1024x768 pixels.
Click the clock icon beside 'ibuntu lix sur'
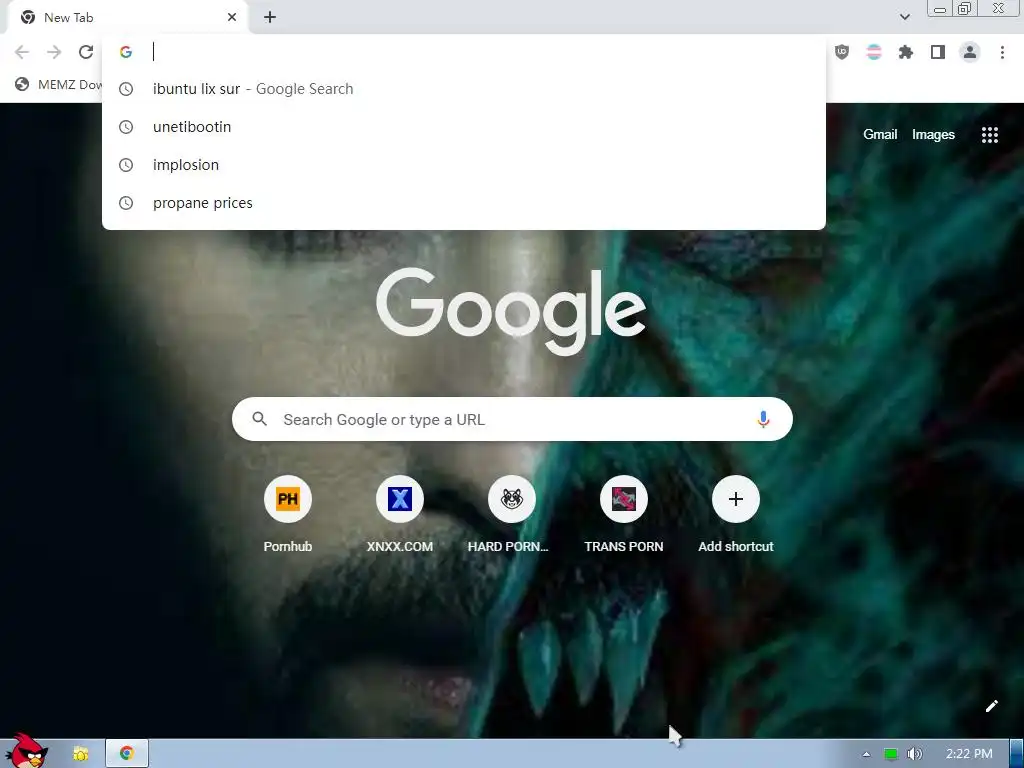pyautogui.click(x=126, y=89)
